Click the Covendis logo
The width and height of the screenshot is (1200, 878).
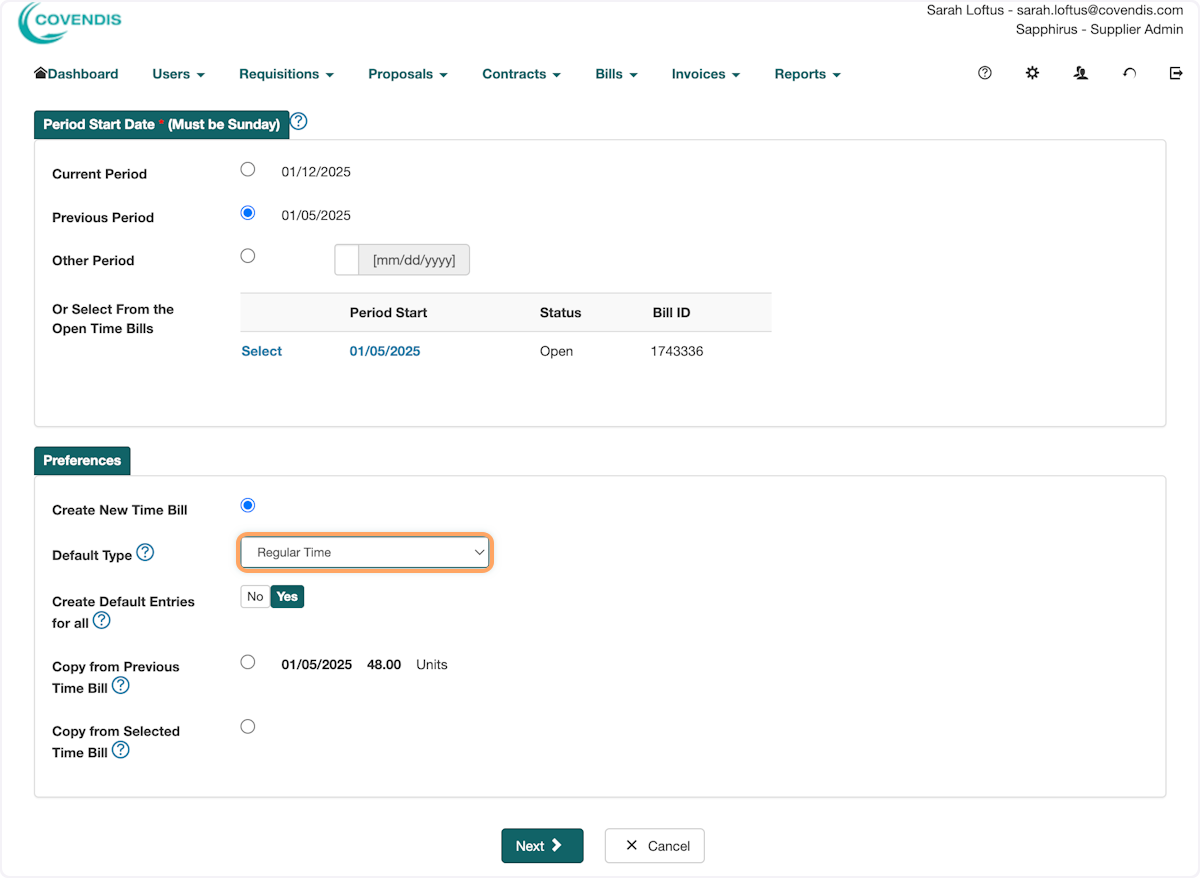68,22
